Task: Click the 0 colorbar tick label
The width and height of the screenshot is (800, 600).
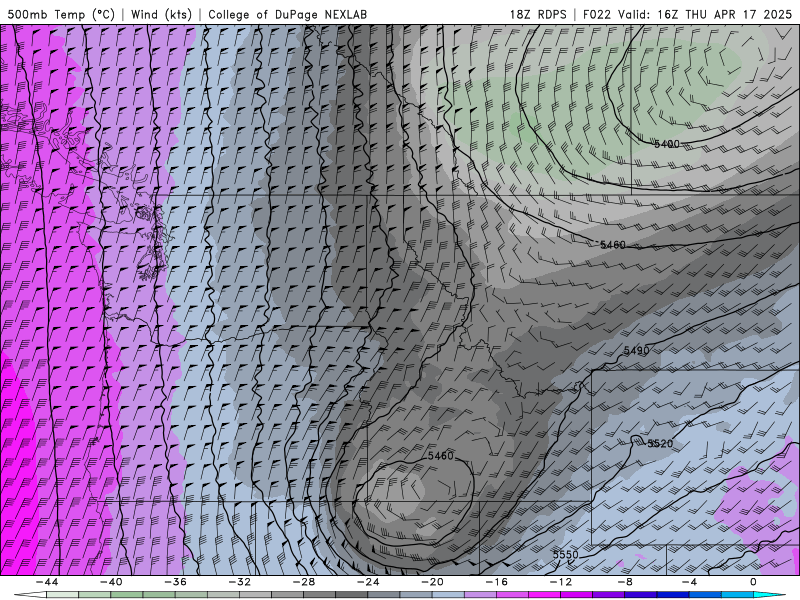Action: (x=754, y=582)
